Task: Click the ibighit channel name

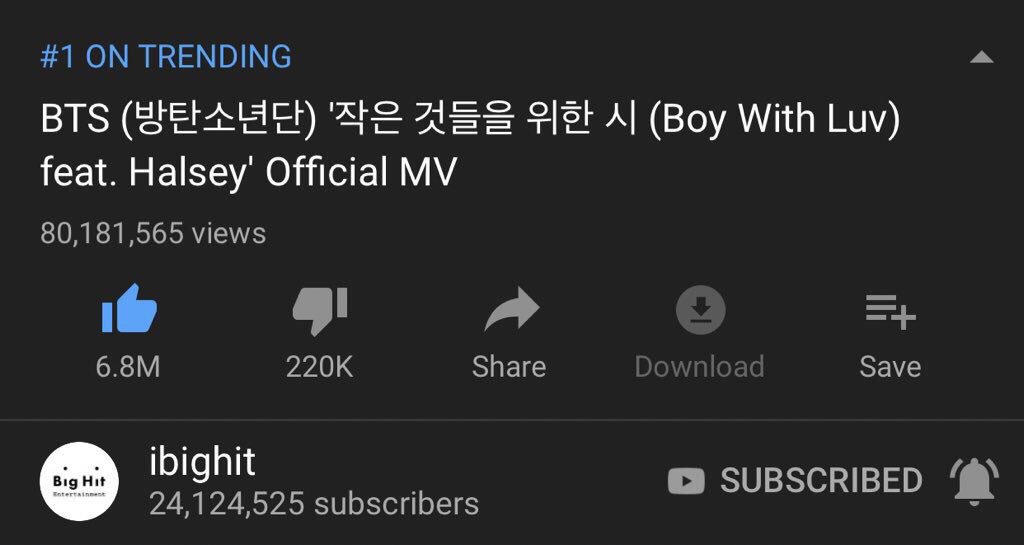Action: 202,462
